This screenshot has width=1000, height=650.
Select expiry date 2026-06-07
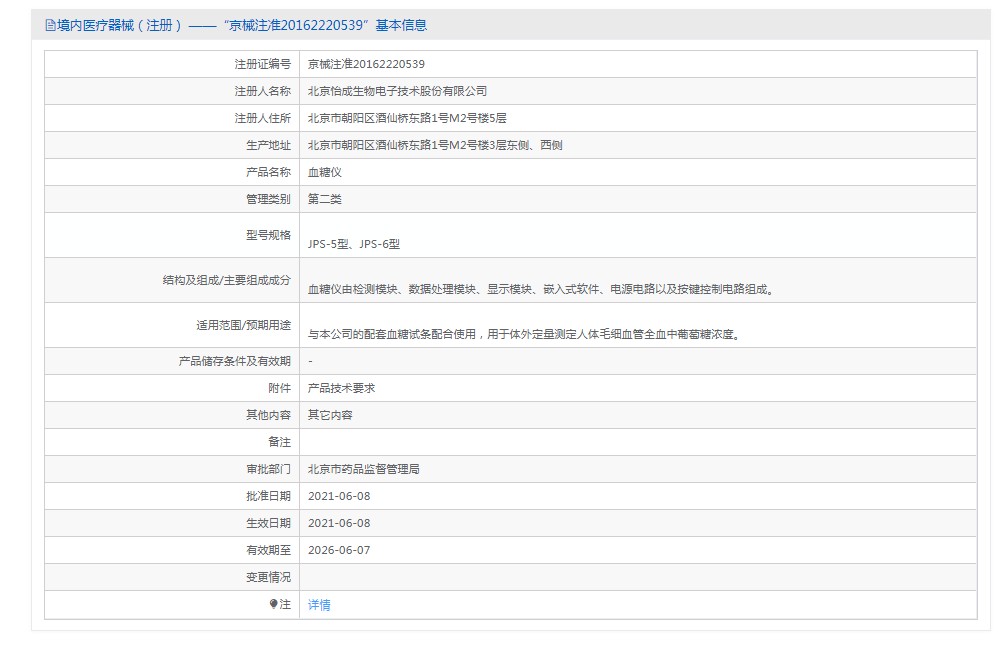coord(339,550)
